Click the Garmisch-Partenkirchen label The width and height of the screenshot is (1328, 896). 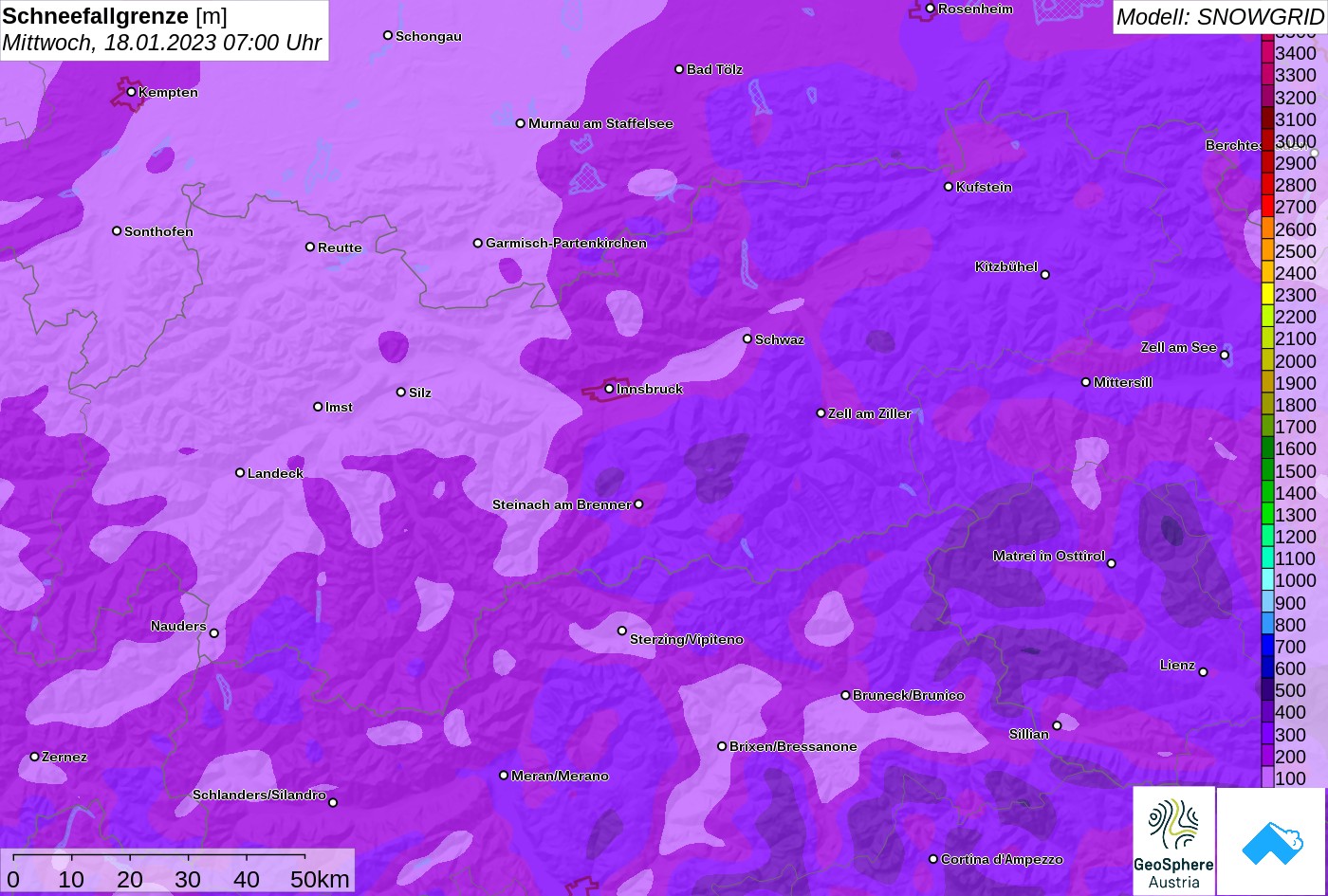point(566,243)
